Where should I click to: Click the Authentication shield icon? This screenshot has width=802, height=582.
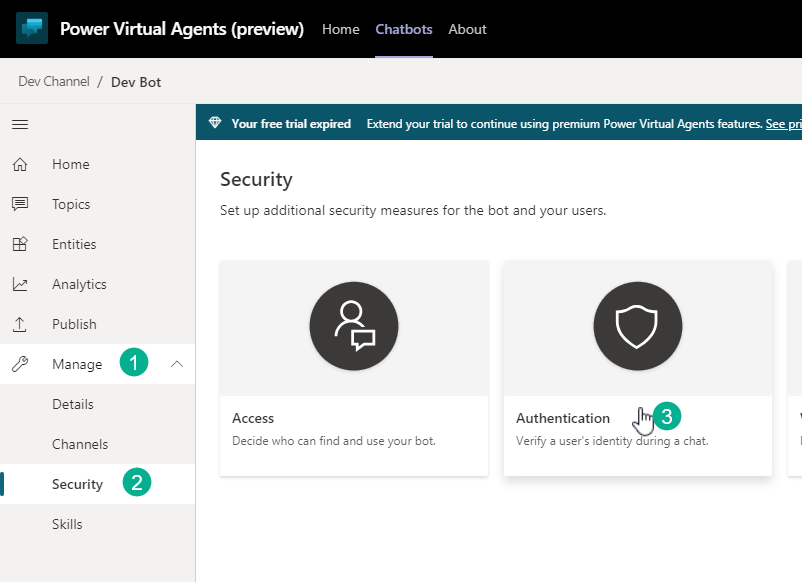coord(637,327)
